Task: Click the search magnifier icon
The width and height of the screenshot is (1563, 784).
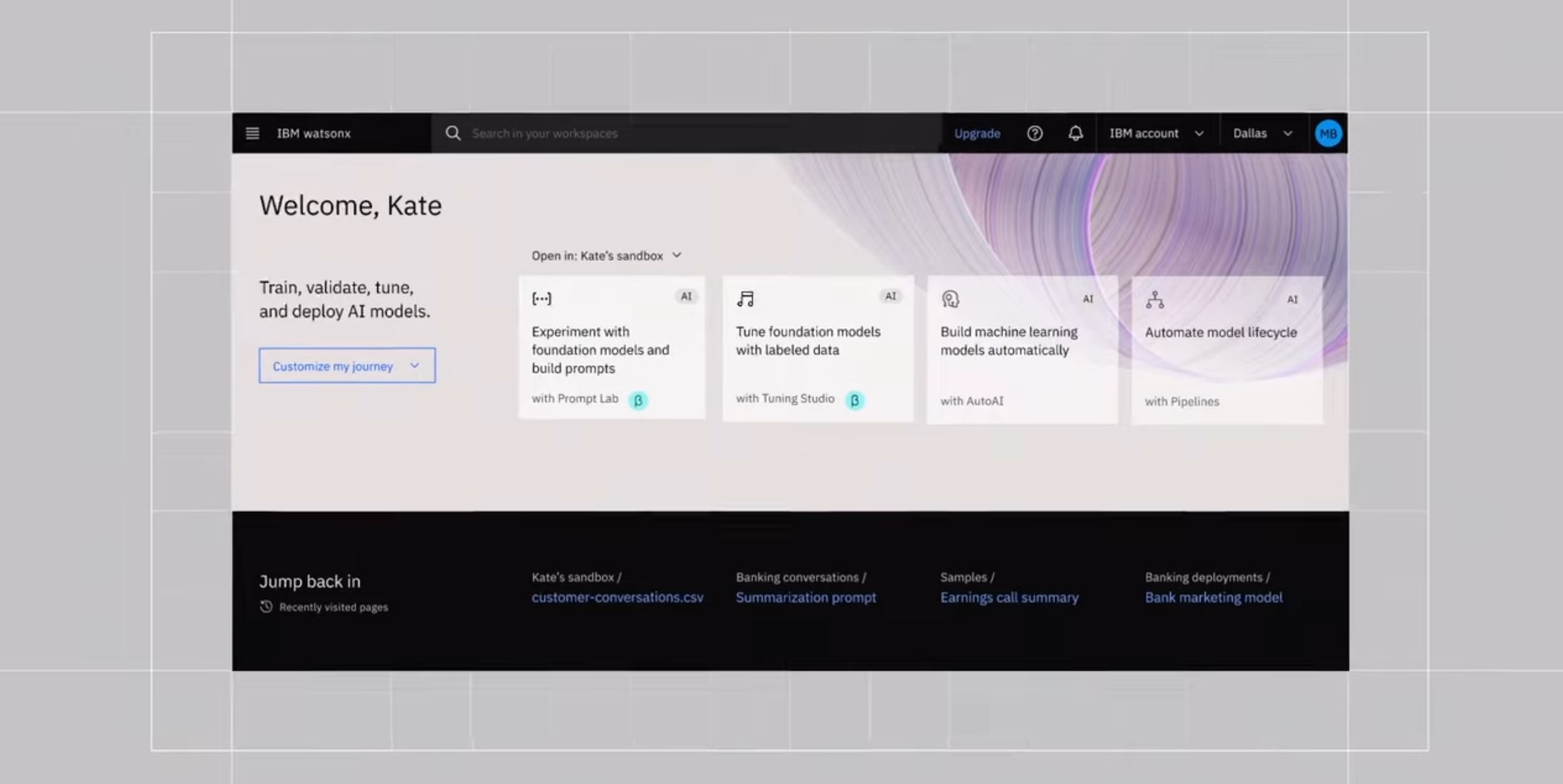Action: tap(453, 134)
